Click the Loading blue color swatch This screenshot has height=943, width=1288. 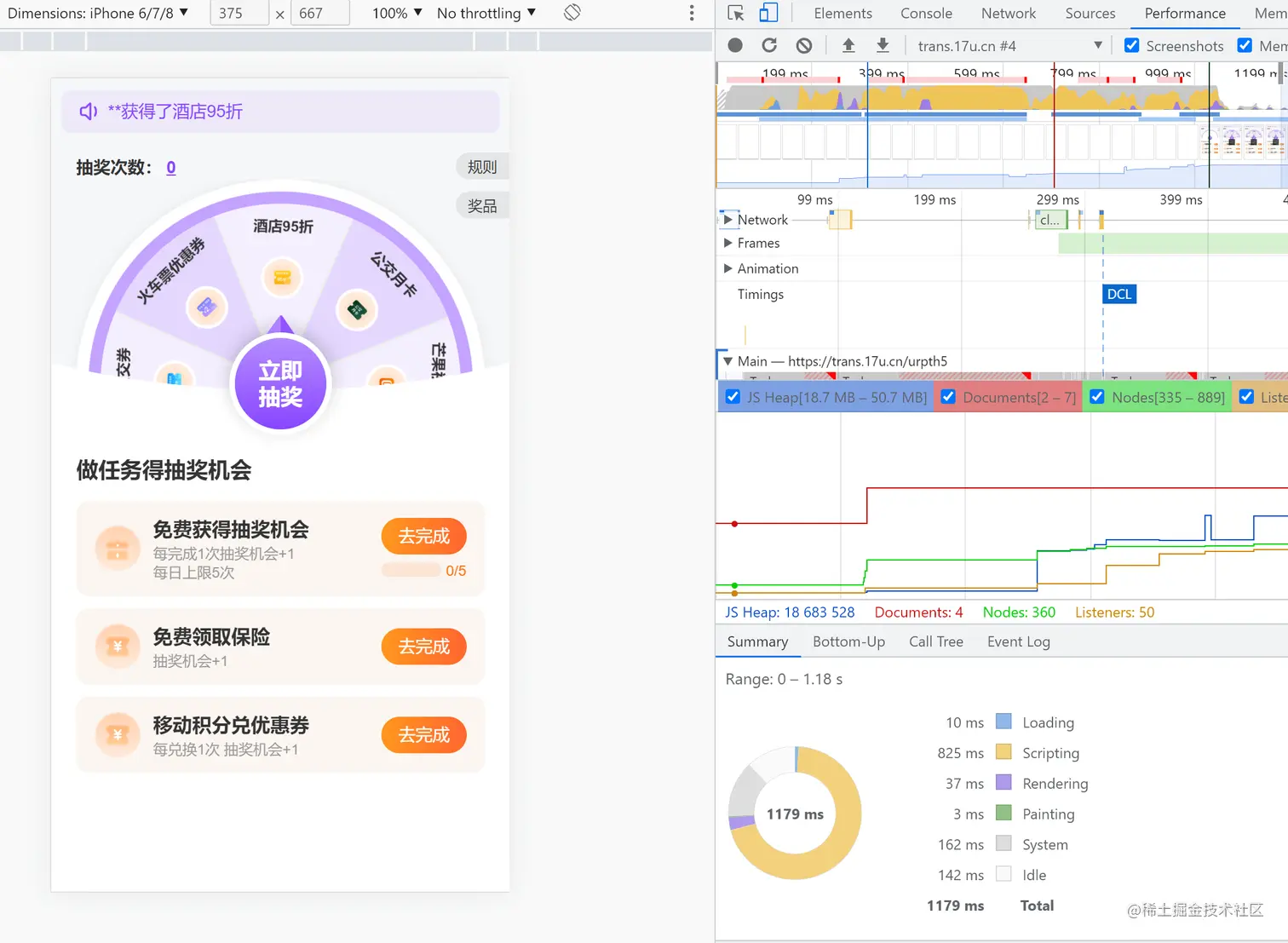[1003, 722]
